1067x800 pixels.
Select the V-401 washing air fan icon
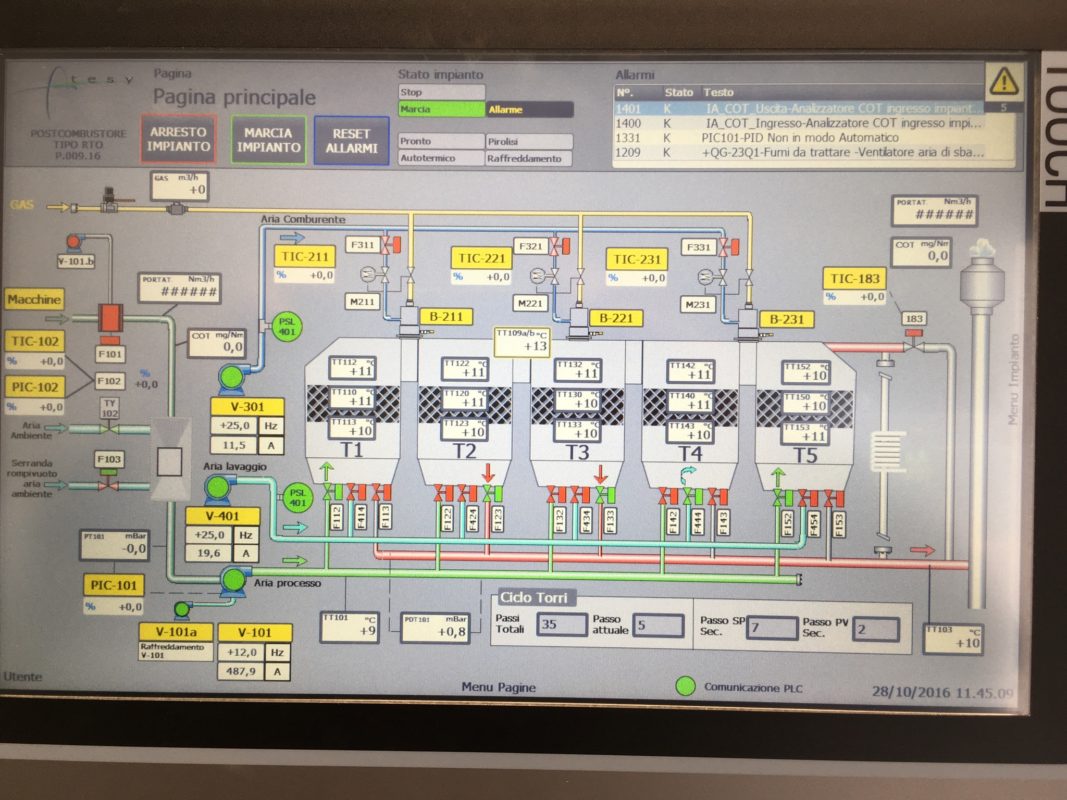[218, 488]
